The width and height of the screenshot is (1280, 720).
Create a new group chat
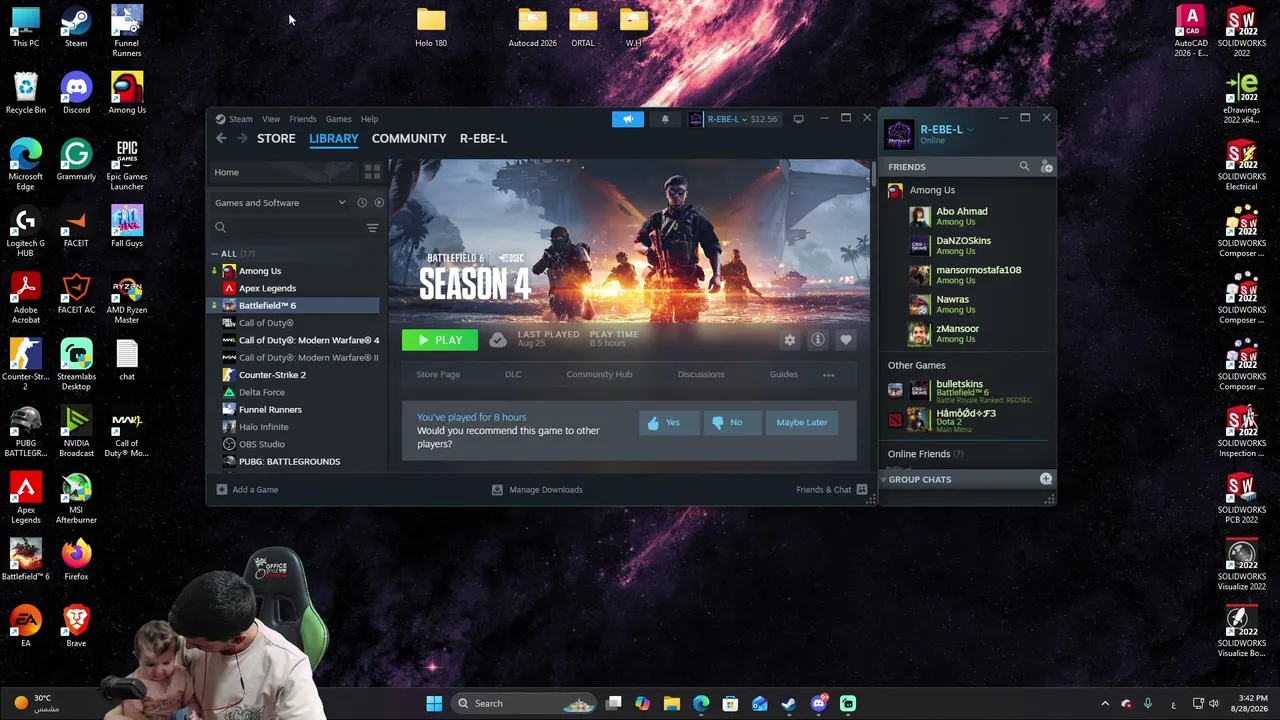click(1046, 479)
